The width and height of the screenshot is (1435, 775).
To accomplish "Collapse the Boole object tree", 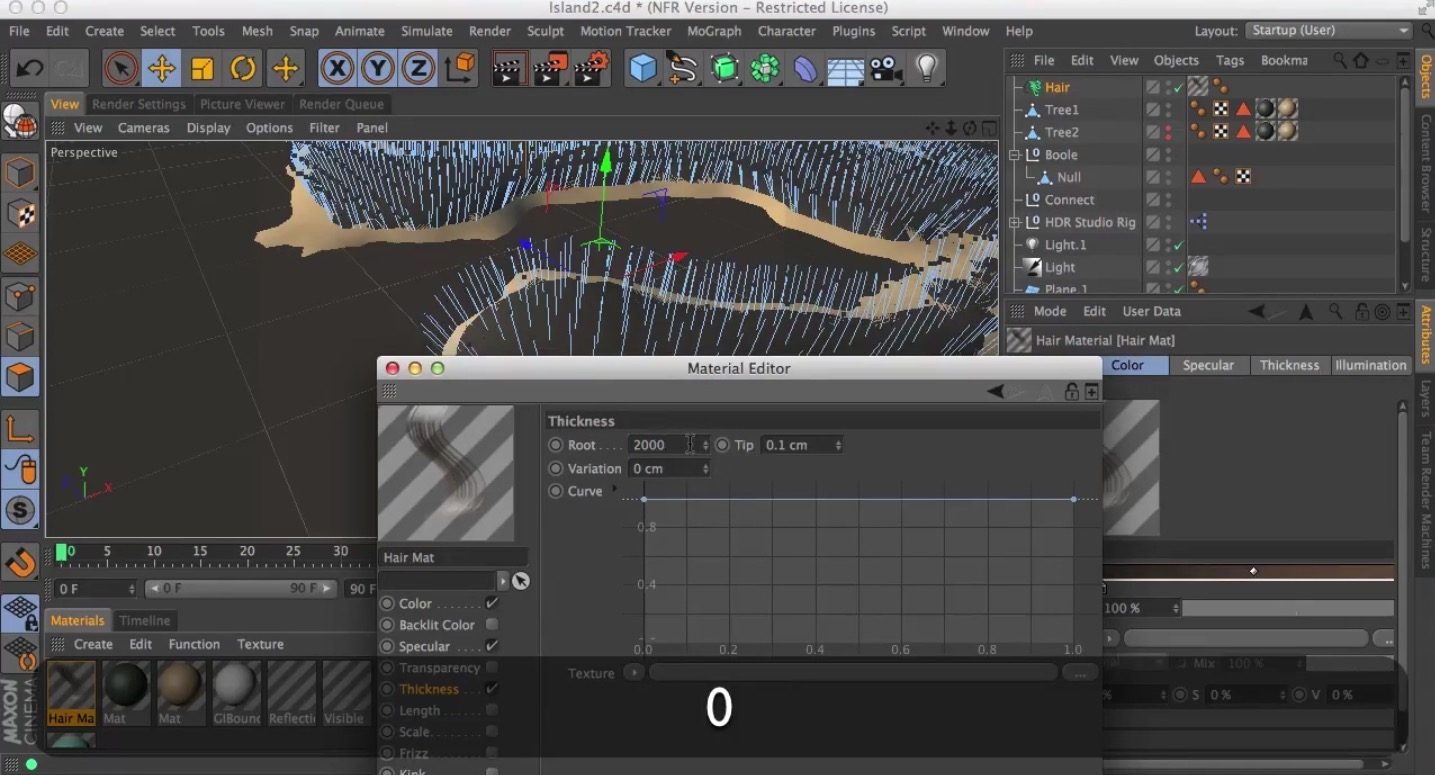I will [1014, 155].
